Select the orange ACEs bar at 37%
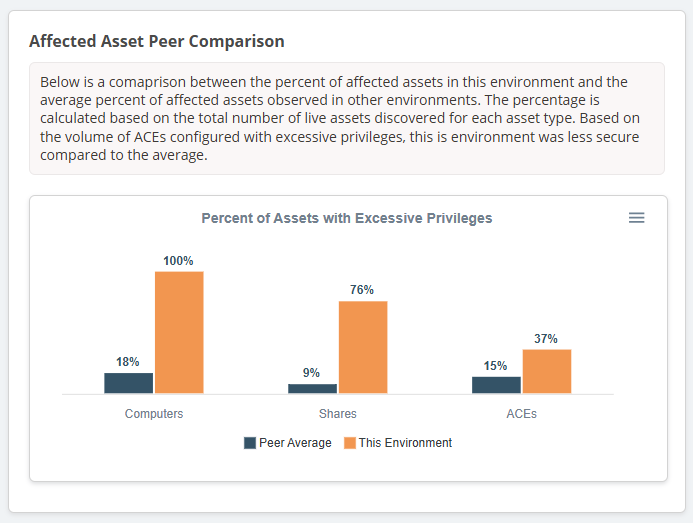 point(547,371)
